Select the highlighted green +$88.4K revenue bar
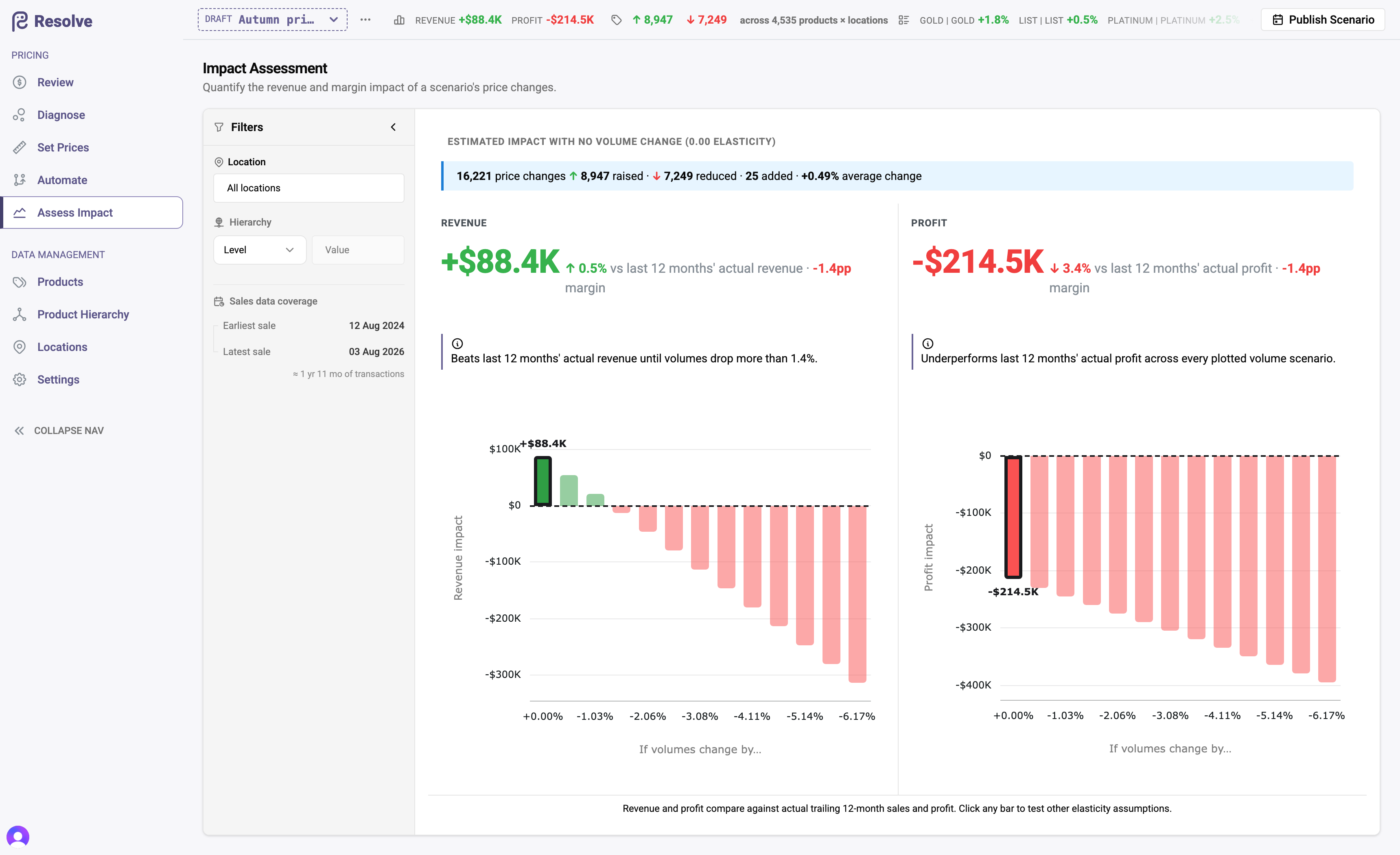Screen dimensions: 1400x855 point(543,481)
